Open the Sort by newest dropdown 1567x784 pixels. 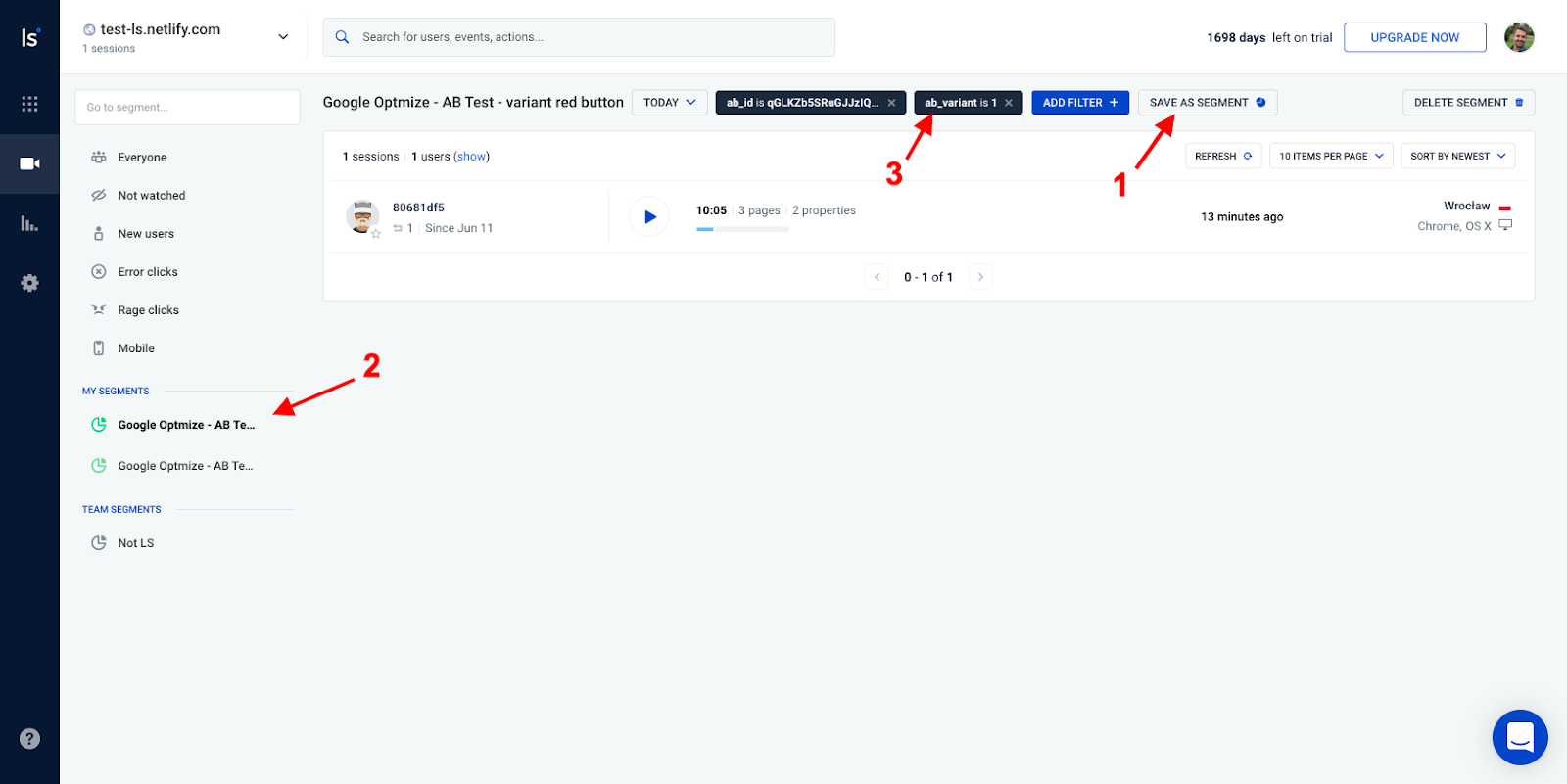1457,157
